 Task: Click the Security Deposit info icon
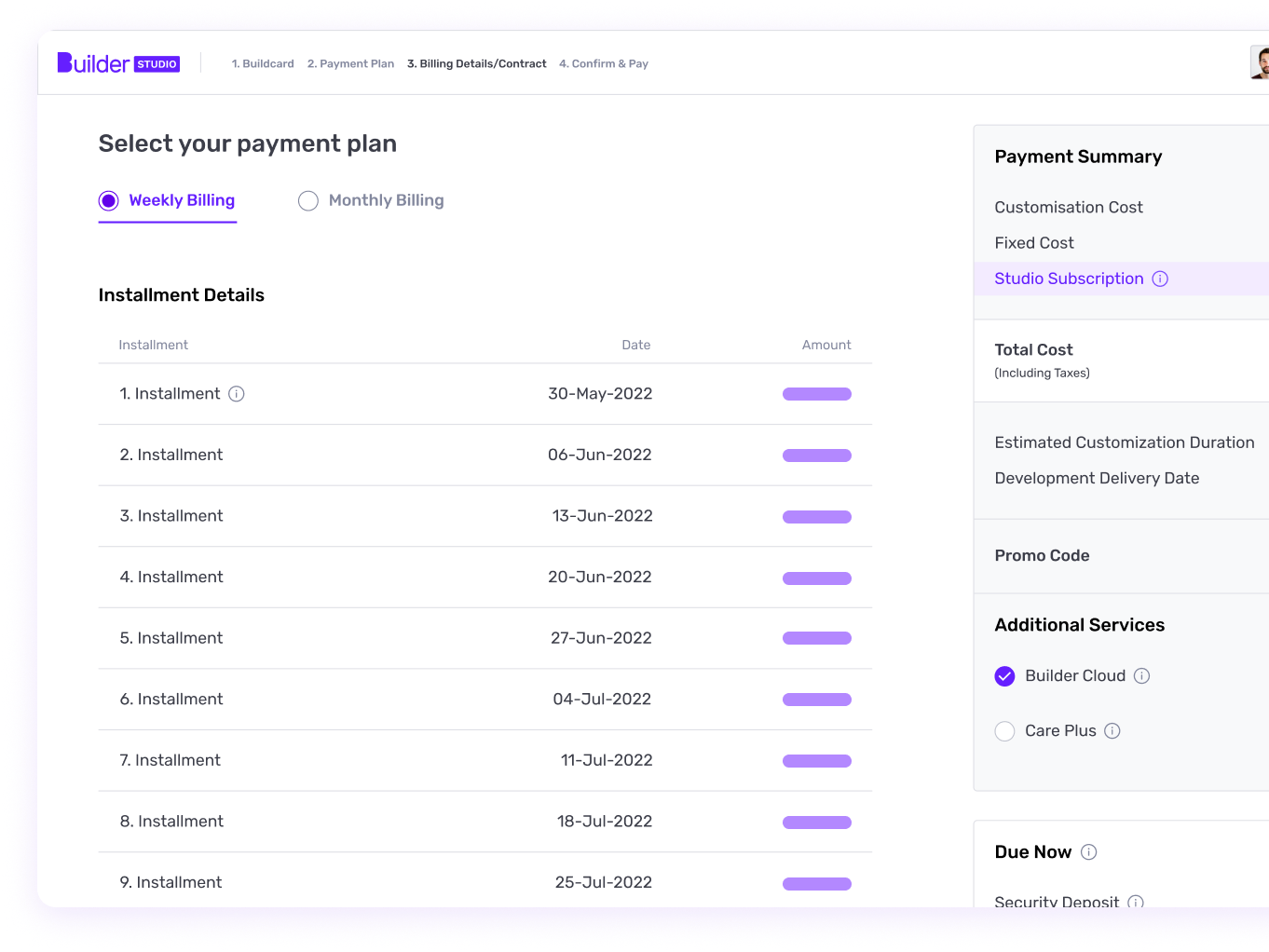coord(1135,902)
